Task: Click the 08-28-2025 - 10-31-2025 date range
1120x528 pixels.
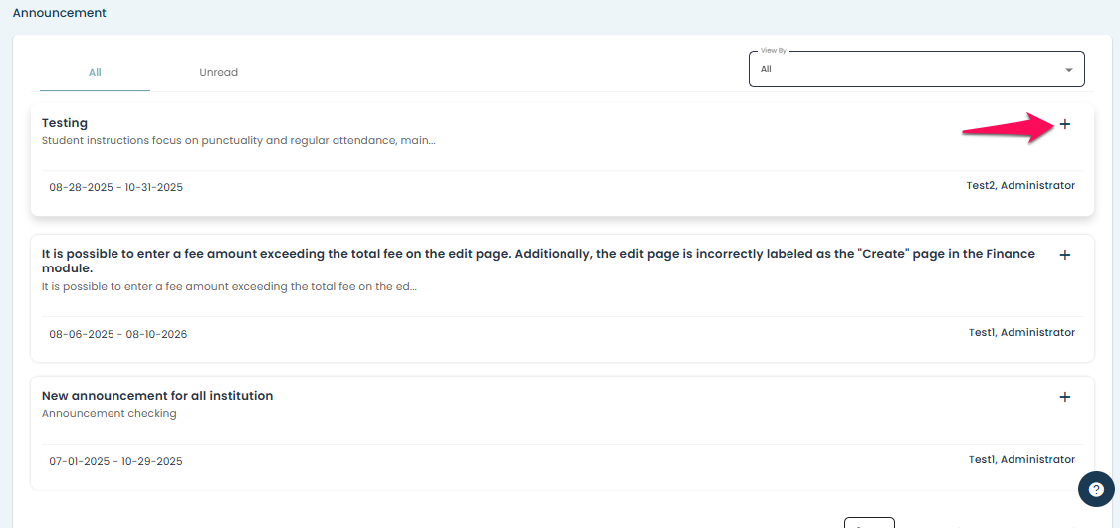Action: pos(116,187)
